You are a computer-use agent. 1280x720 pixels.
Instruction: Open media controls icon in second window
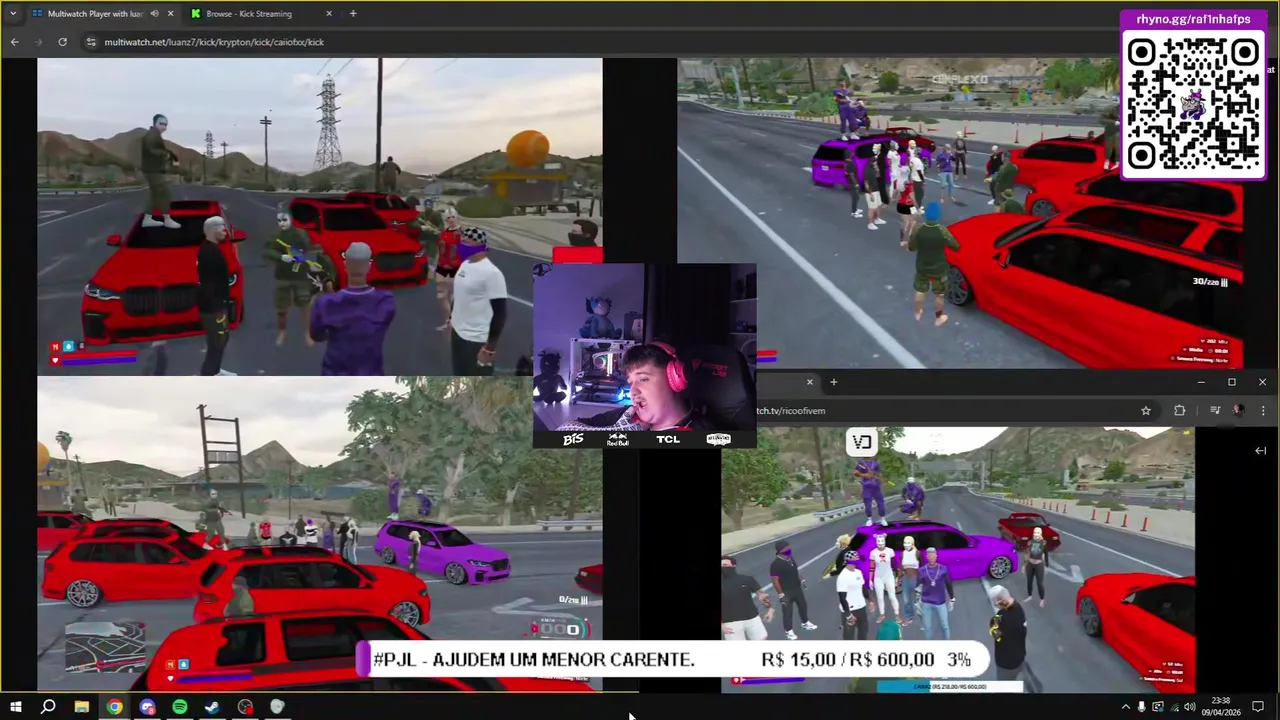(x=1215, y=410)
